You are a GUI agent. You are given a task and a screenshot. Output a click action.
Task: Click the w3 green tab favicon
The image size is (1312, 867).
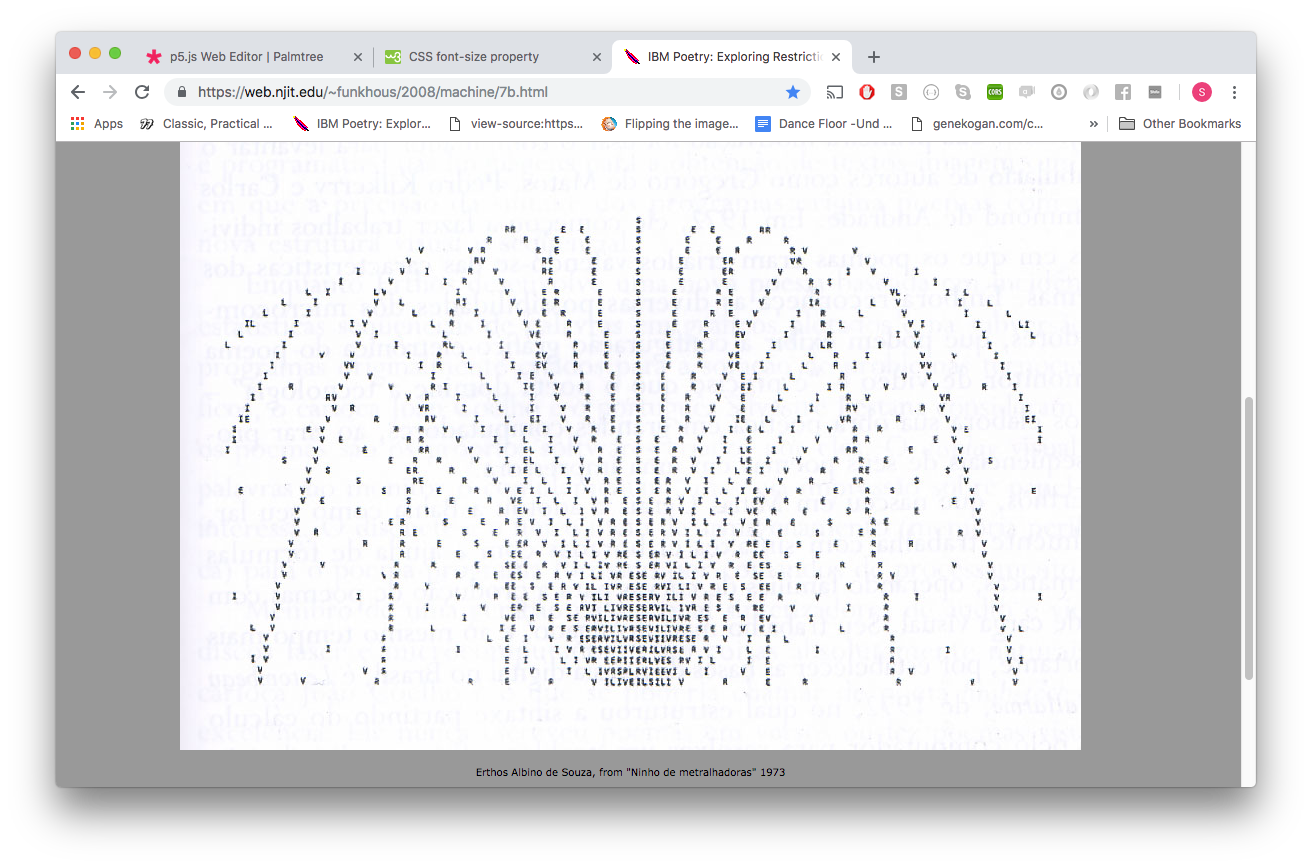[393, 57]
